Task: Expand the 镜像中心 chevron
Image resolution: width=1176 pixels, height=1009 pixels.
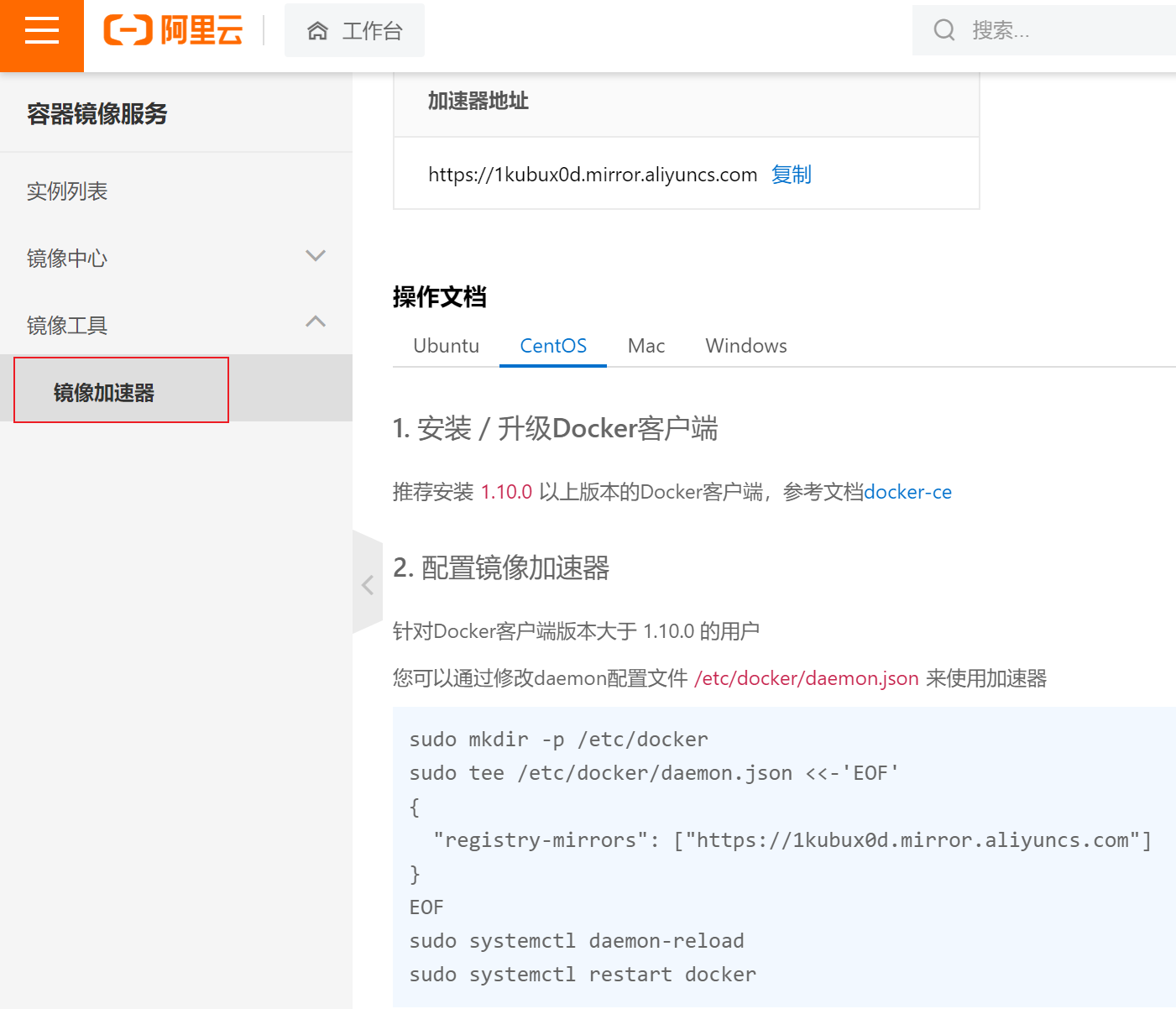Action: 316,255
